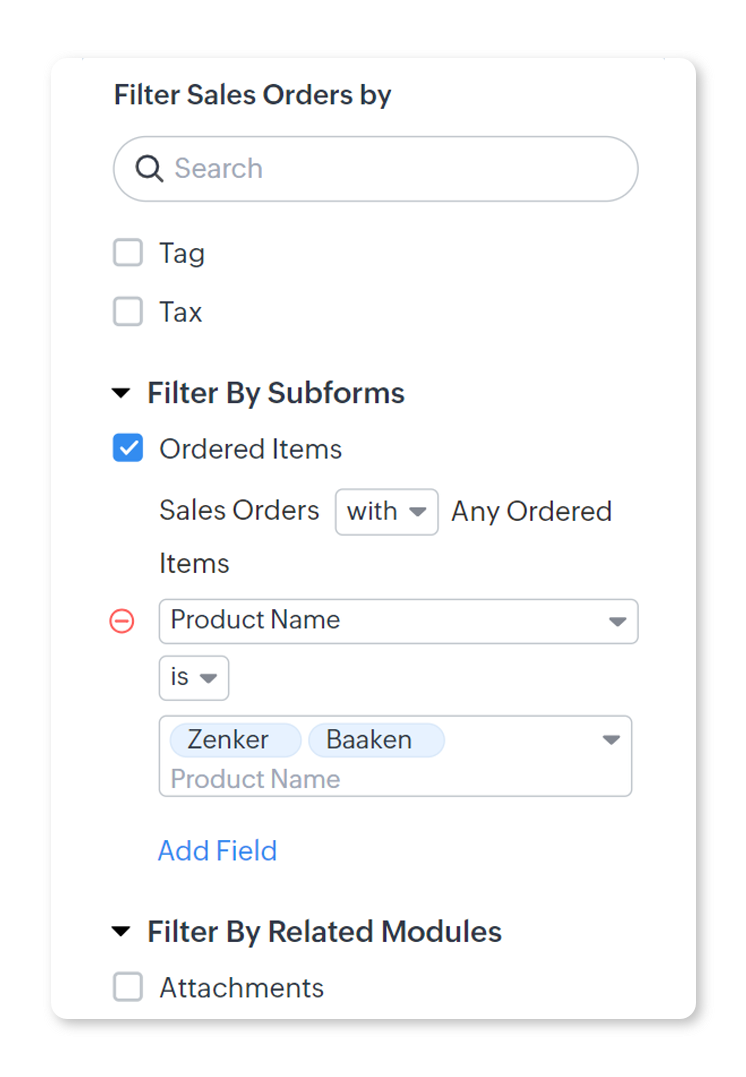Enable the Tag filter checkbox
Screen dimensions: 746x1077
128,253
